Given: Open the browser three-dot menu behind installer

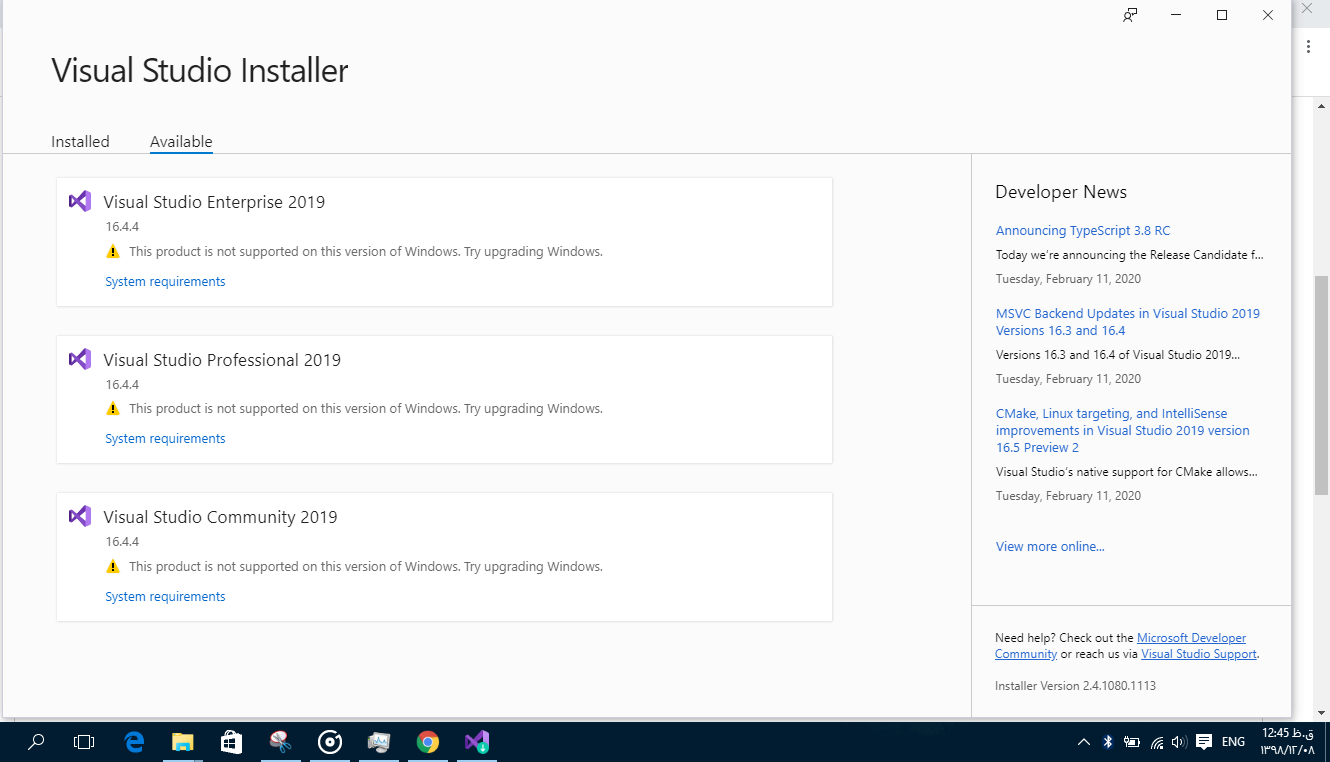Looking at the screenshot, I should tap(1309, 46).
